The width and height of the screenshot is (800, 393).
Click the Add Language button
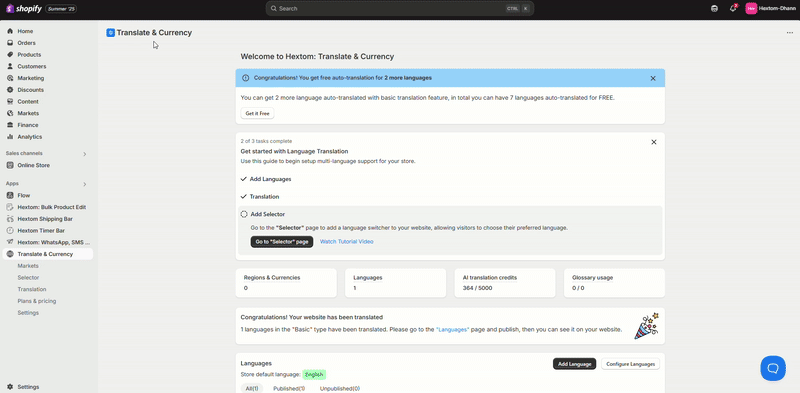(574, 364)
